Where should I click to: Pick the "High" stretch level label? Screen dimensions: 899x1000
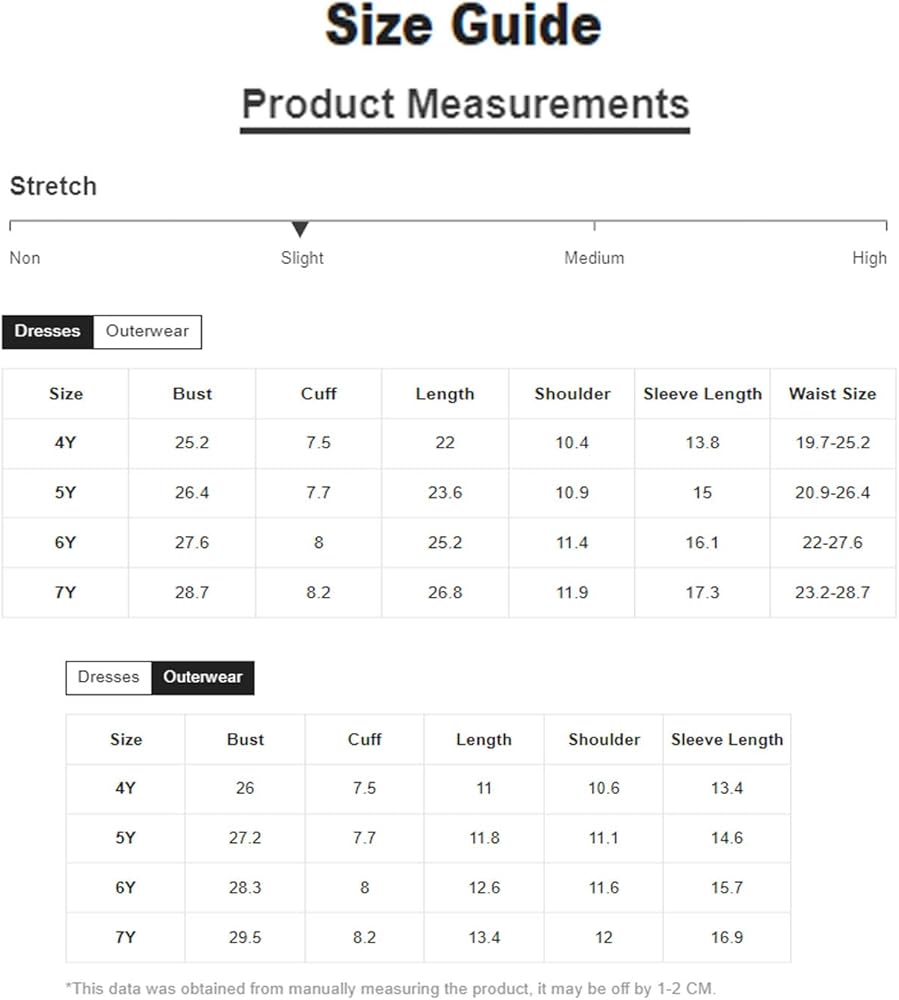(869, 258)
